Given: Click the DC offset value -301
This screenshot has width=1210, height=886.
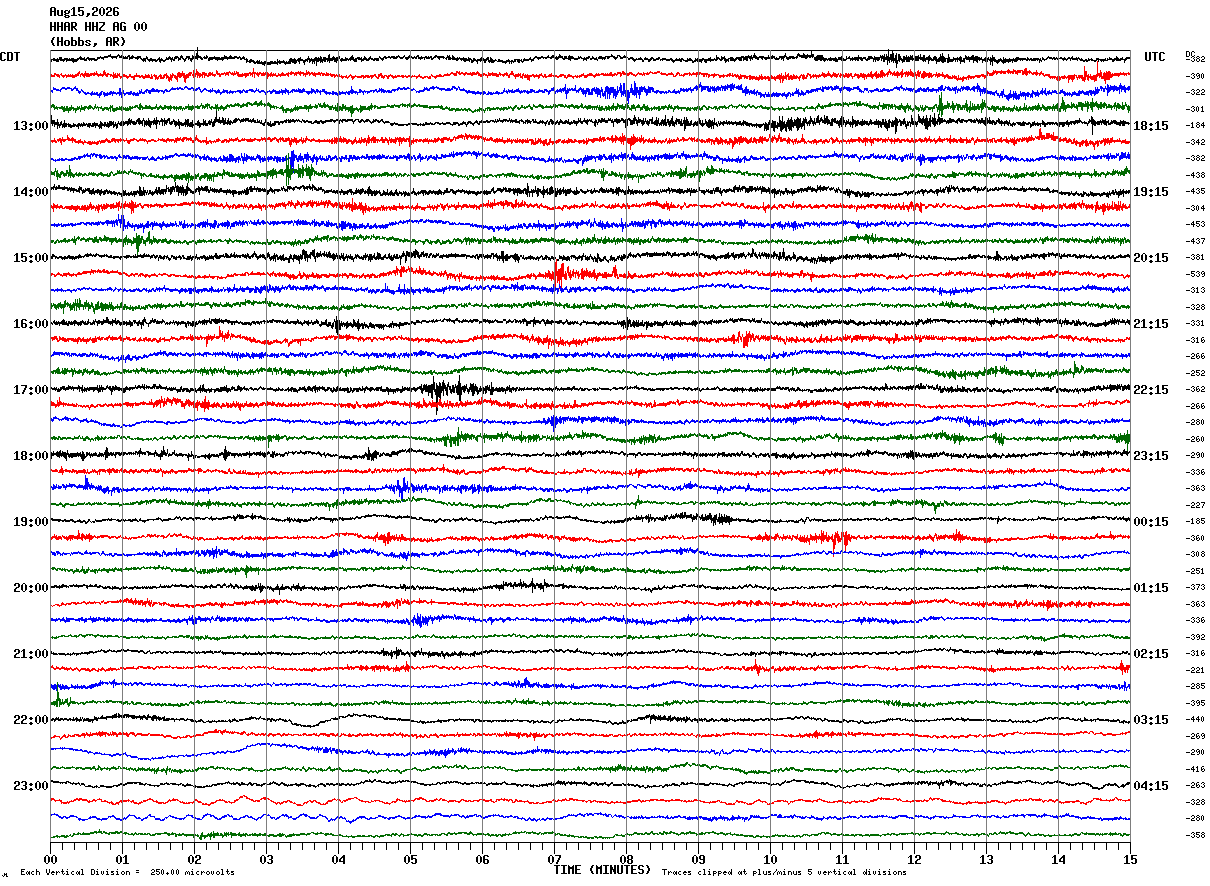Looking at the screenshot, I should point(1195,109).
